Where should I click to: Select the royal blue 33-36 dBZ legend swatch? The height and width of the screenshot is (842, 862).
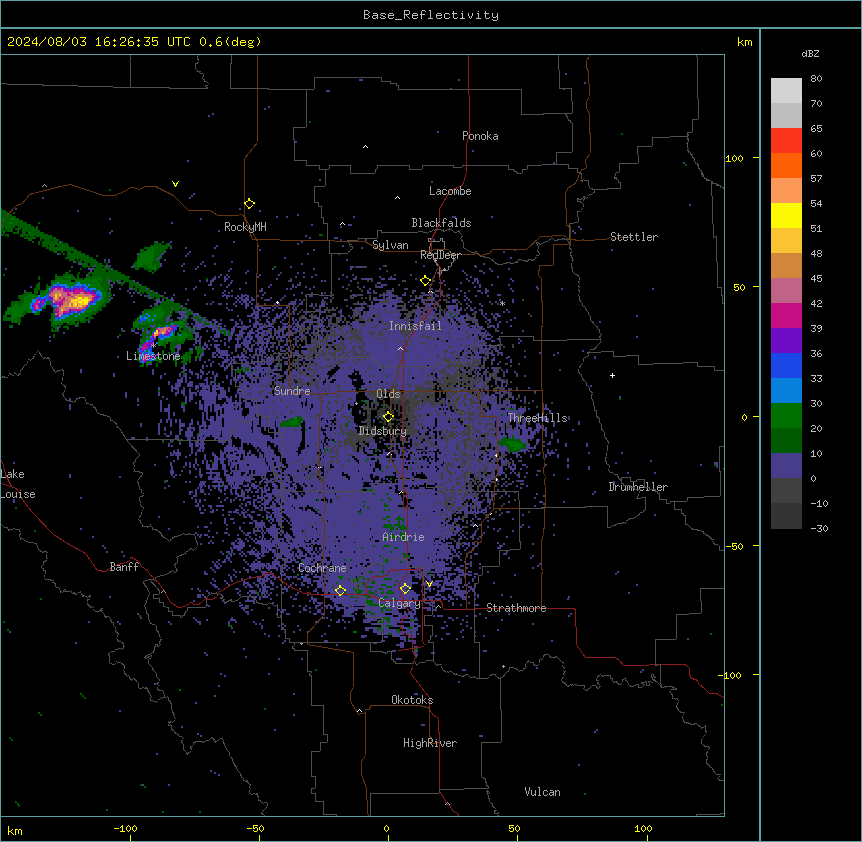786,365
